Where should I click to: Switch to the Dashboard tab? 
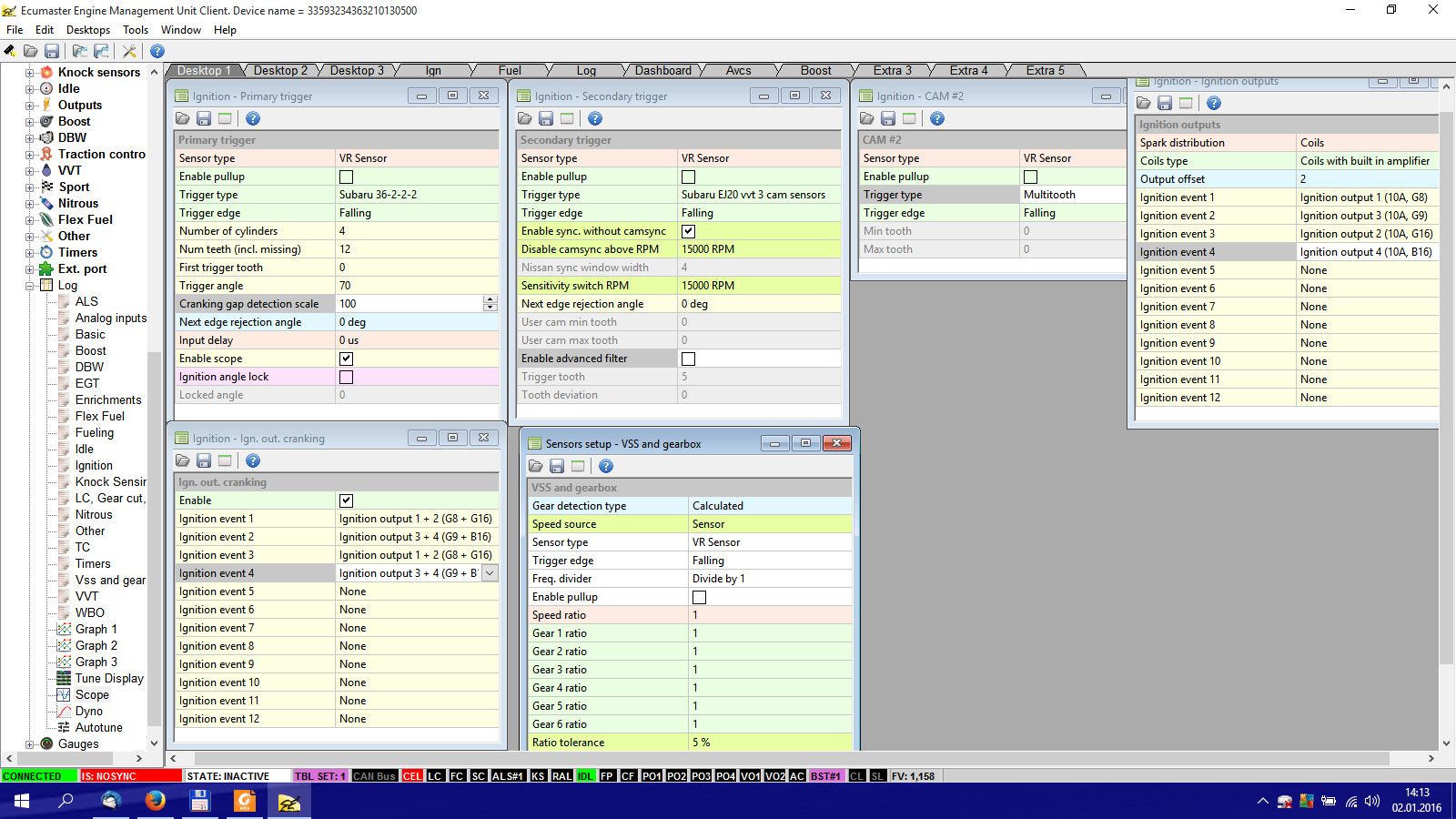662,70
